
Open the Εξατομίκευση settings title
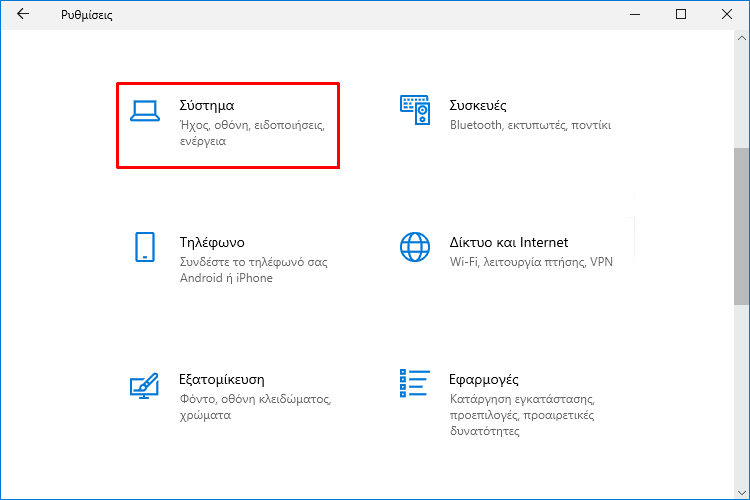click(221, 379)
